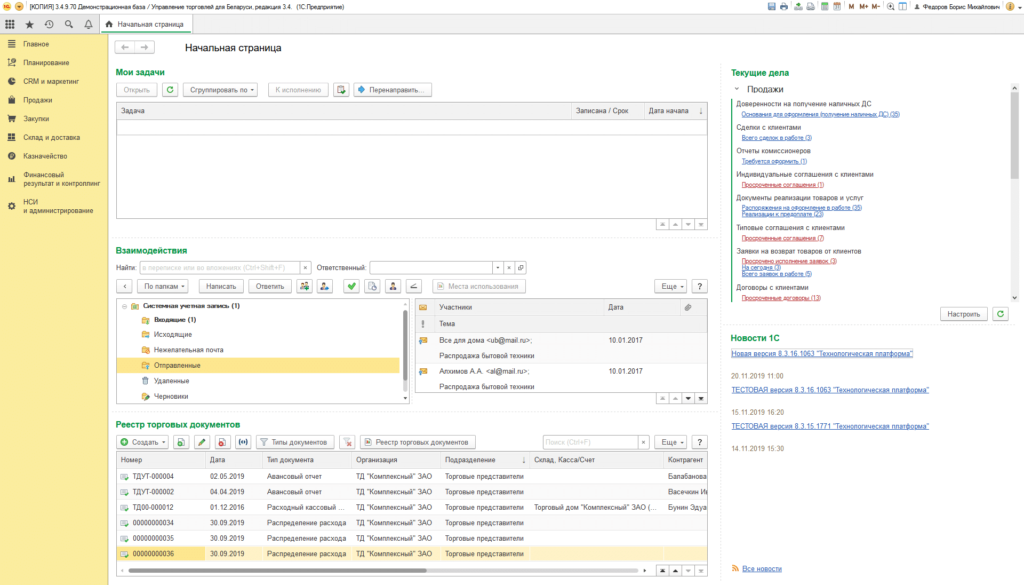The height and width of the screenshot is (585, 1024).
Task: Sort by the Подразделение column header
Action: (485, 460)
